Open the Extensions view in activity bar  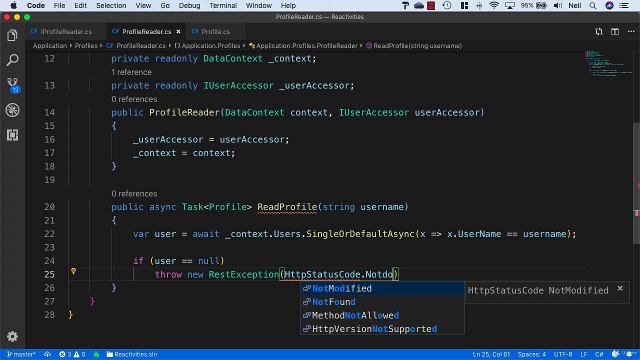pos(12,135)
